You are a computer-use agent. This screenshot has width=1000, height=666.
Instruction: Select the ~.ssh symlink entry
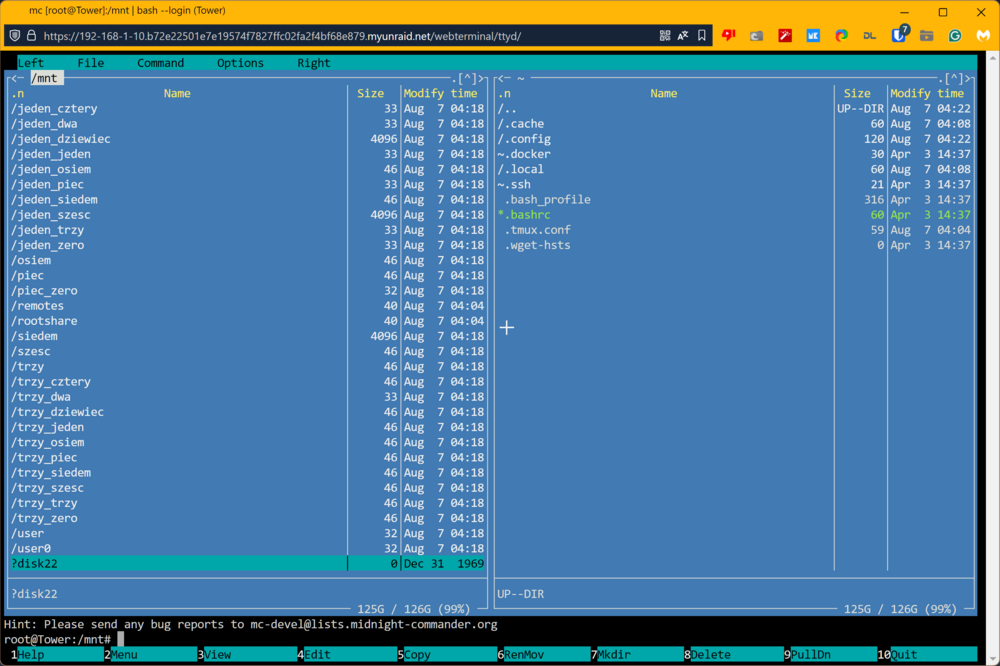[x=734, y=184]
